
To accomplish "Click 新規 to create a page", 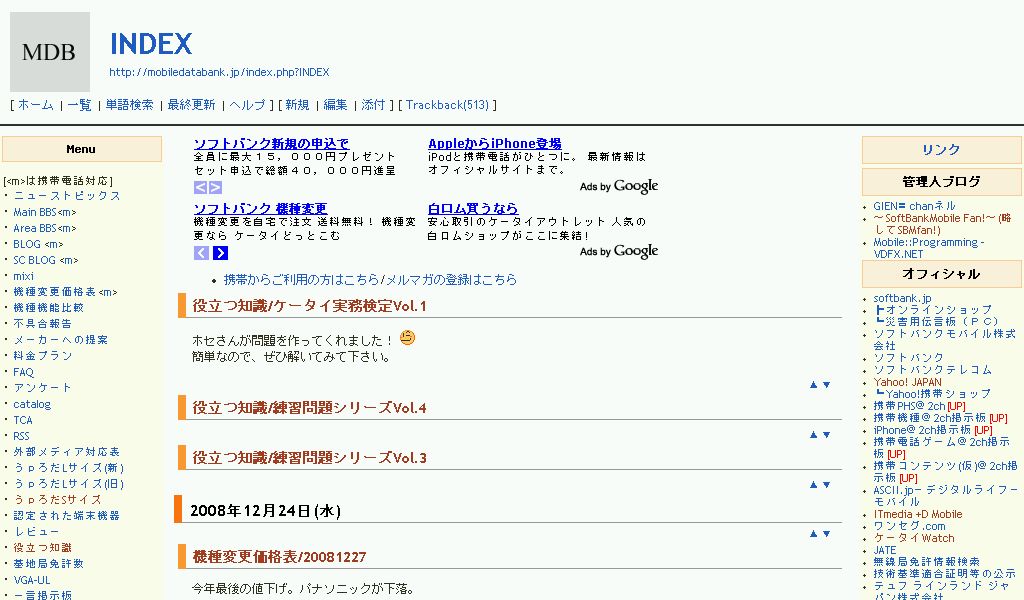I will [297, 104].
